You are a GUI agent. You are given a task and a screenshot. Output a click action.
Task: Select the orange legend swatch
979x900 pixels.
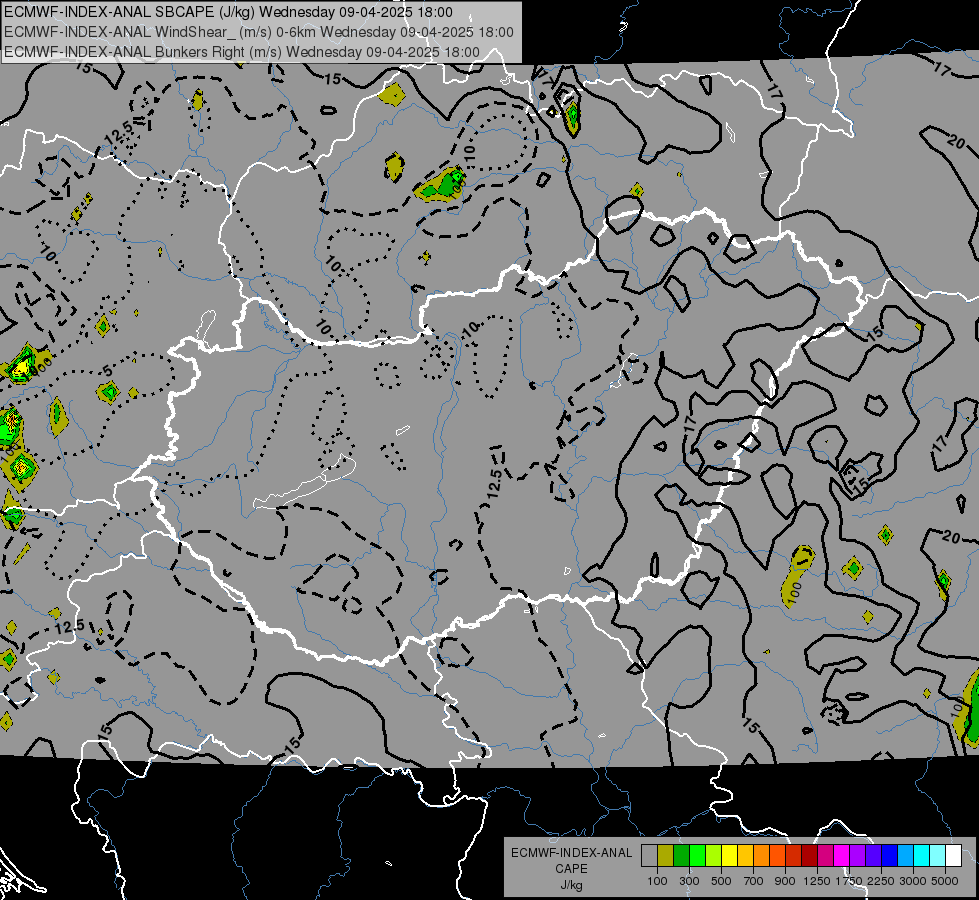tap(762, 855)
